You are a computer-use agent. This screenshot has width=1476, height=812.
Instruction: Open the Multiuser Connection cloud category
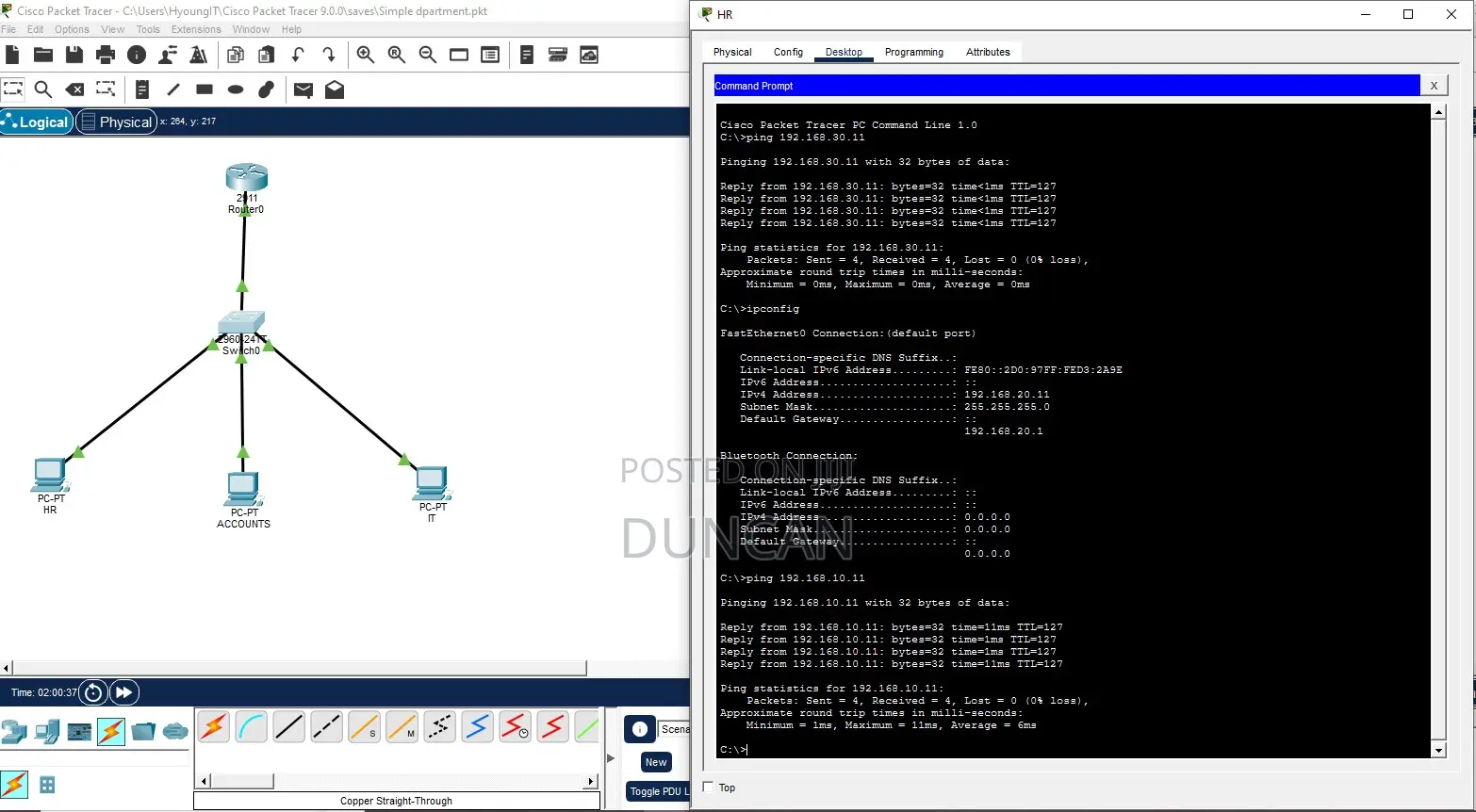(175, 731)
